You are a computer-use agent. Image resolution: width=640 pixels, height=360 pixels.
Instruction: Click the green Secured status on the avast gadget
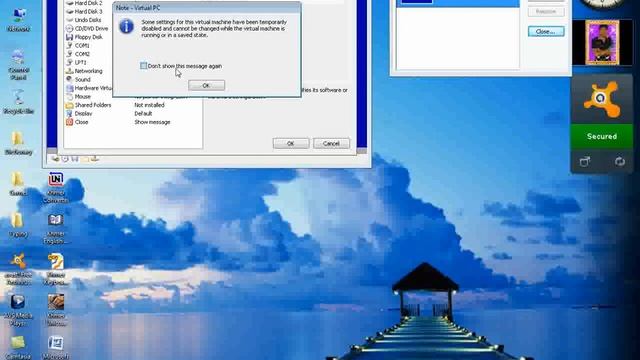[602, 136]
